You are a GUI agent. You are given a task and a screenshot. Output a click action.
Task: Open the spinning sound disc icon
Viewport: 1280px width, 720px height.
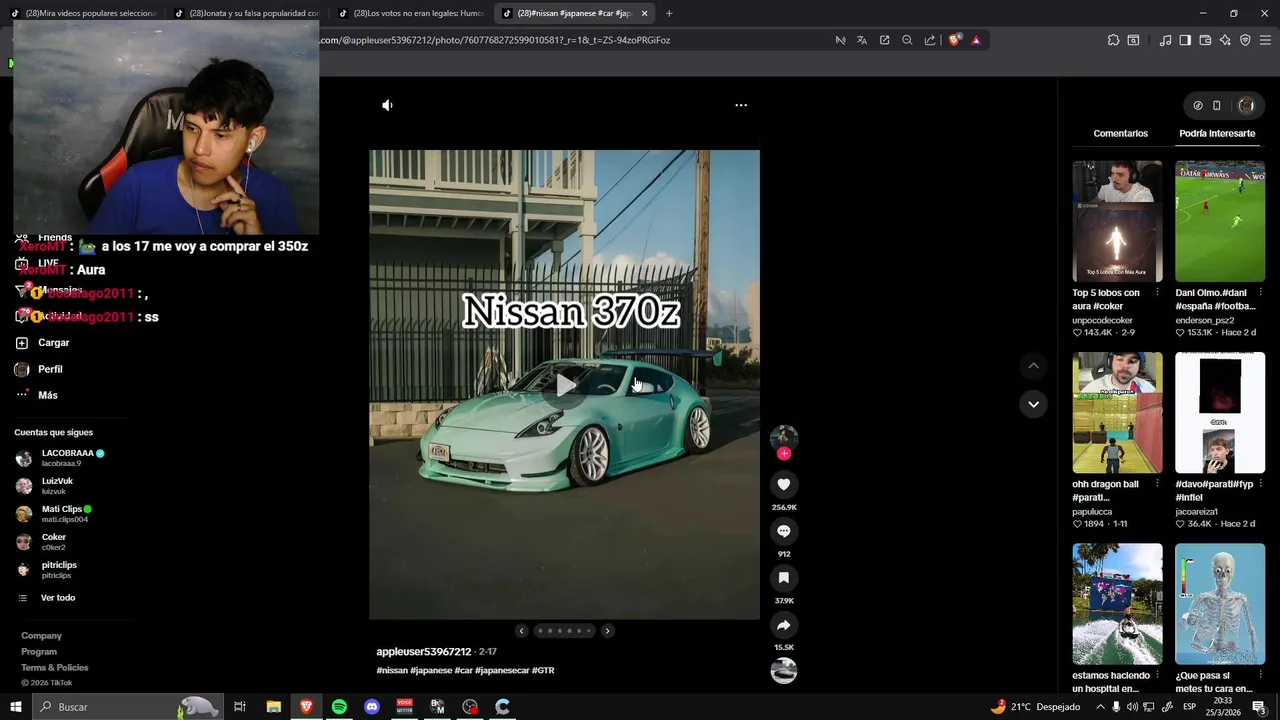tap(784, 671)
